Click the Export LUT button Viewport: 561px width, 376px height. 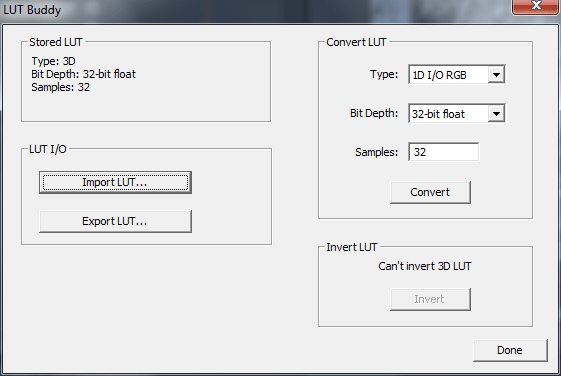click(115, 221)
